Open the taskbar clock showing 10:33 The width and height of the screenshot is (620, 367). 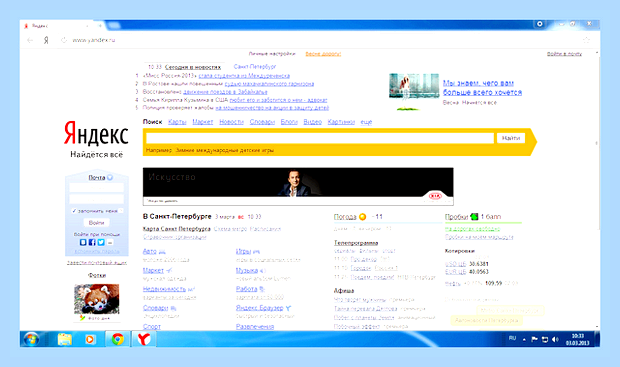(x=578, y=339)
